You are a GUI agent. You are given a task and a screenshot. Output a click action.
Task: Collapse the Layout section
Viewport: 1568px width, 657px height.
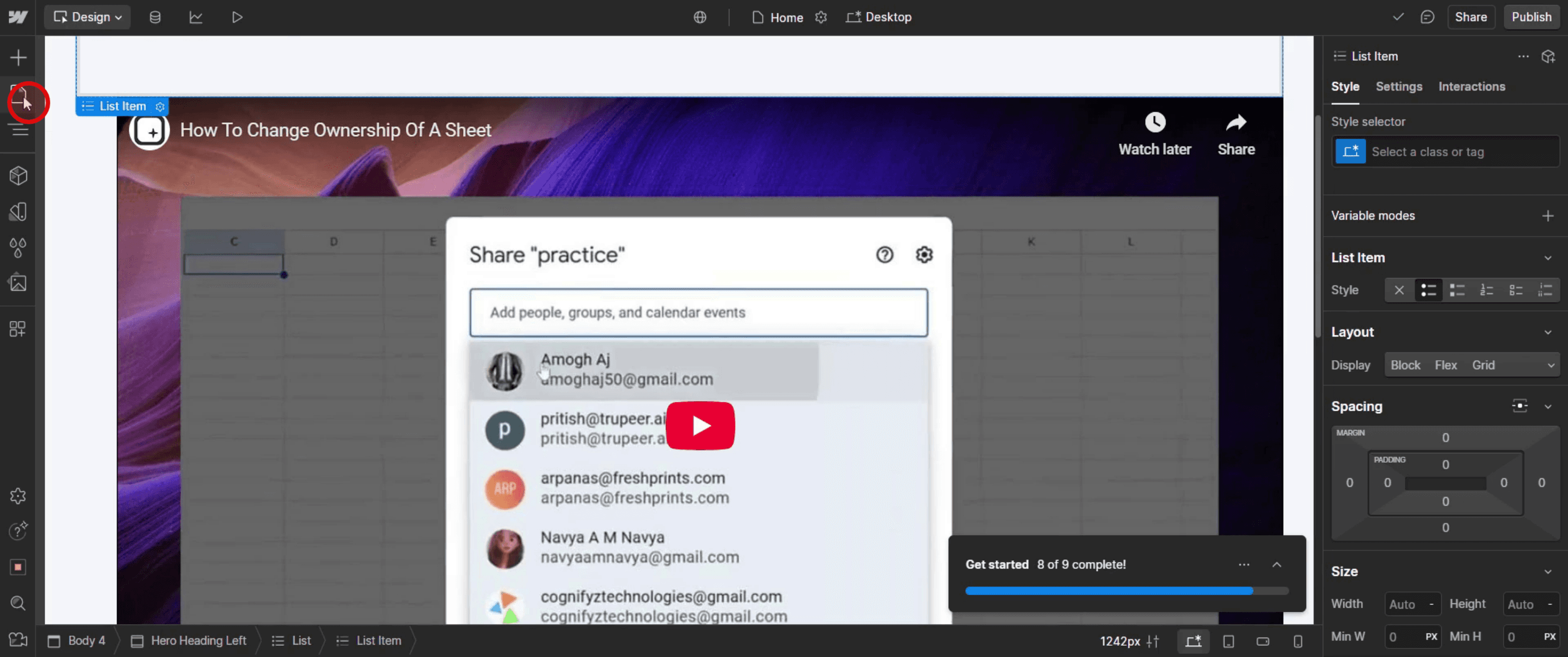click(1547, 332)
